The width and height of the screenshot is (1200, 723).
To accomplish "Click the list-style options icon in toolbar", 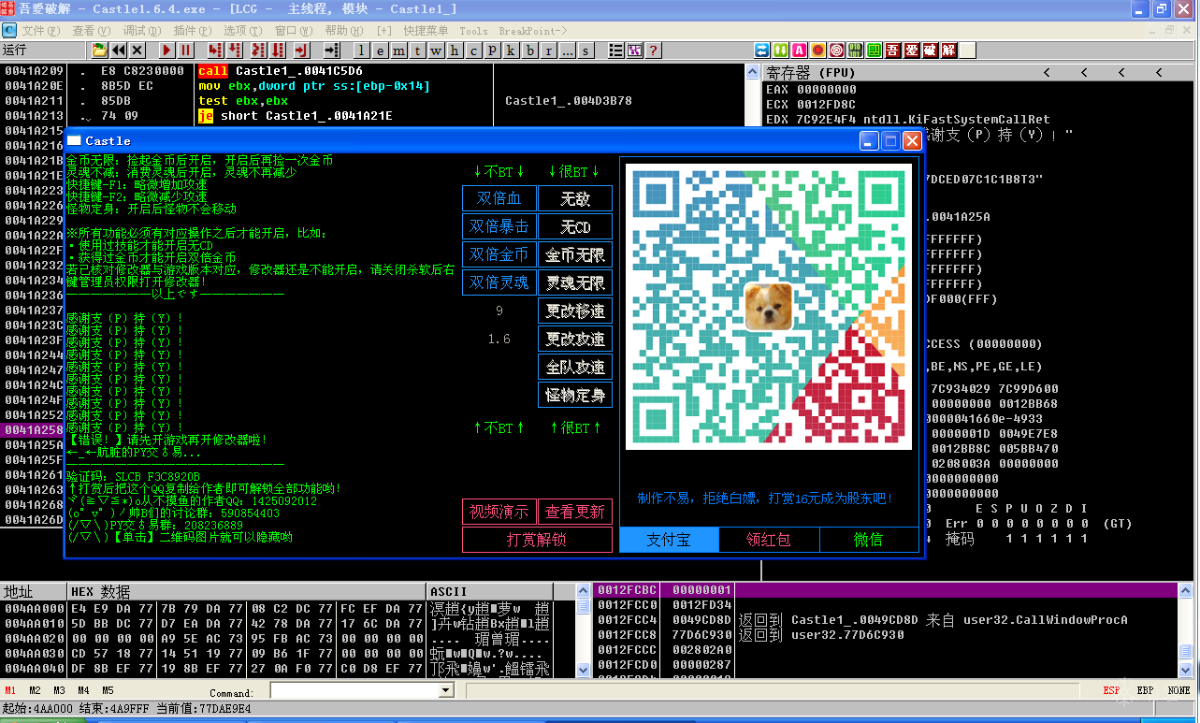I will click(616, 50).
